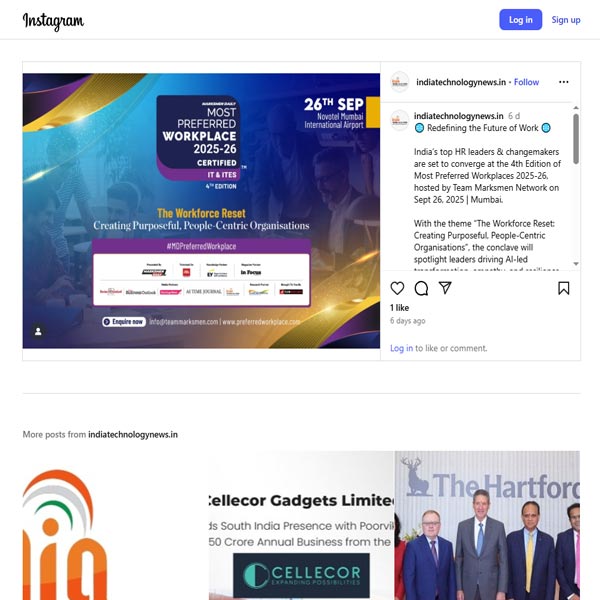Click the tagged people icon on image
The height and width of the screenshot is (600, 600).
coord(38,331)
